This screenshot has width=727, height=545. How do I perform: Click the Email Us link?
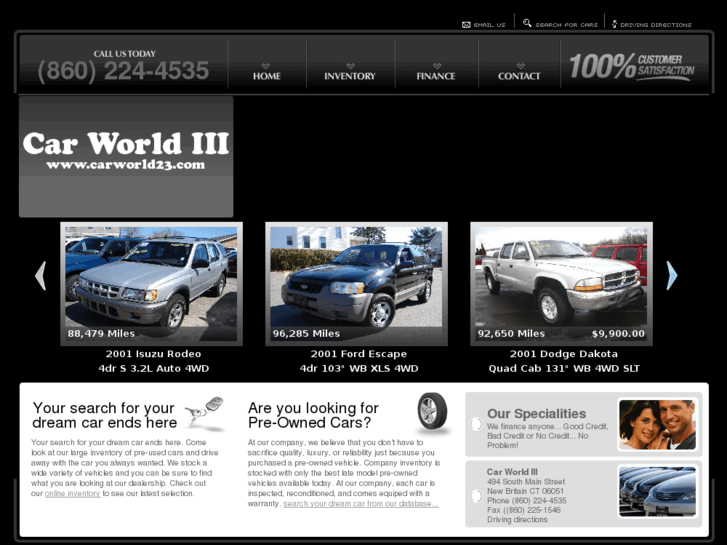[x=490, y=25]
